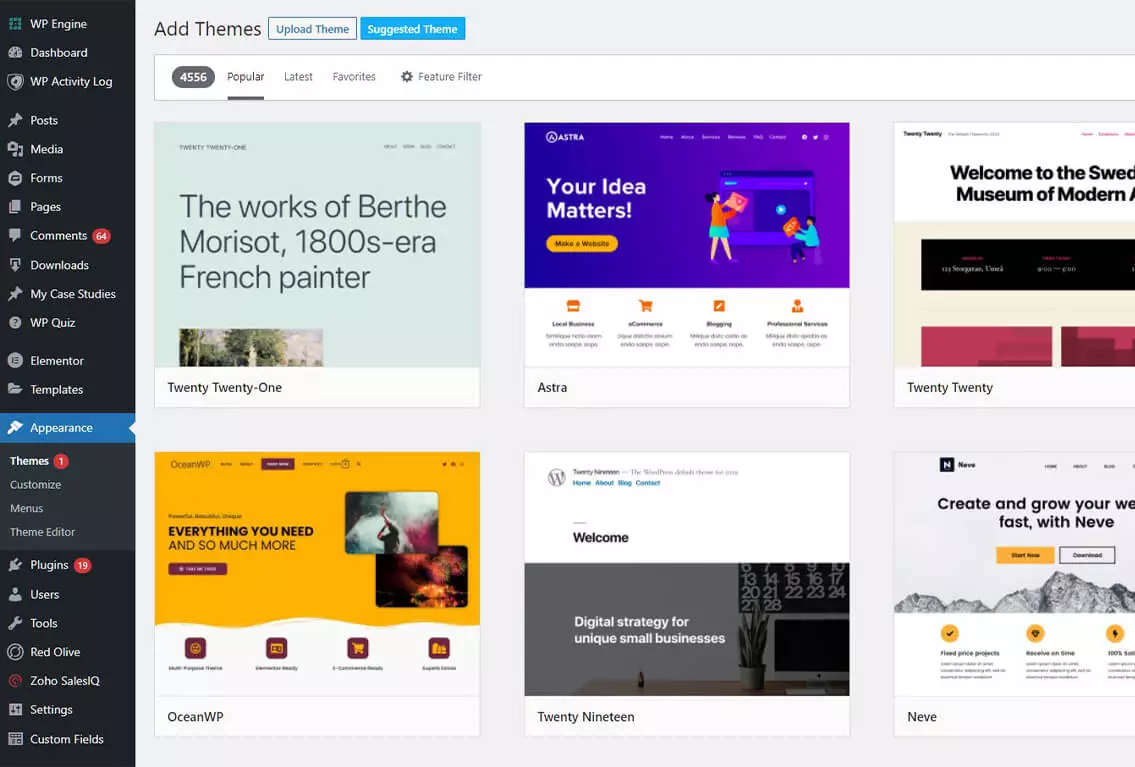
Task: Switch to the Favorites tab
Action: (354, 77)
